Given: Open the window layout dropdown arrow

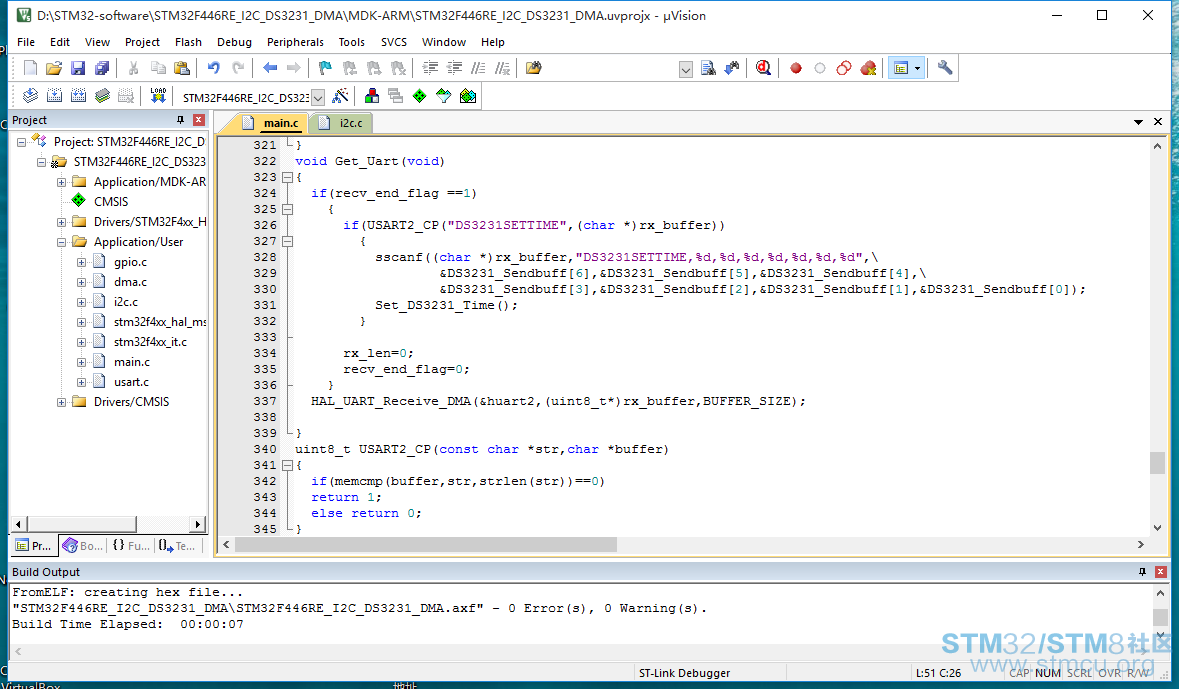Looking at the screenshot, I should click(x=917, y=68).
